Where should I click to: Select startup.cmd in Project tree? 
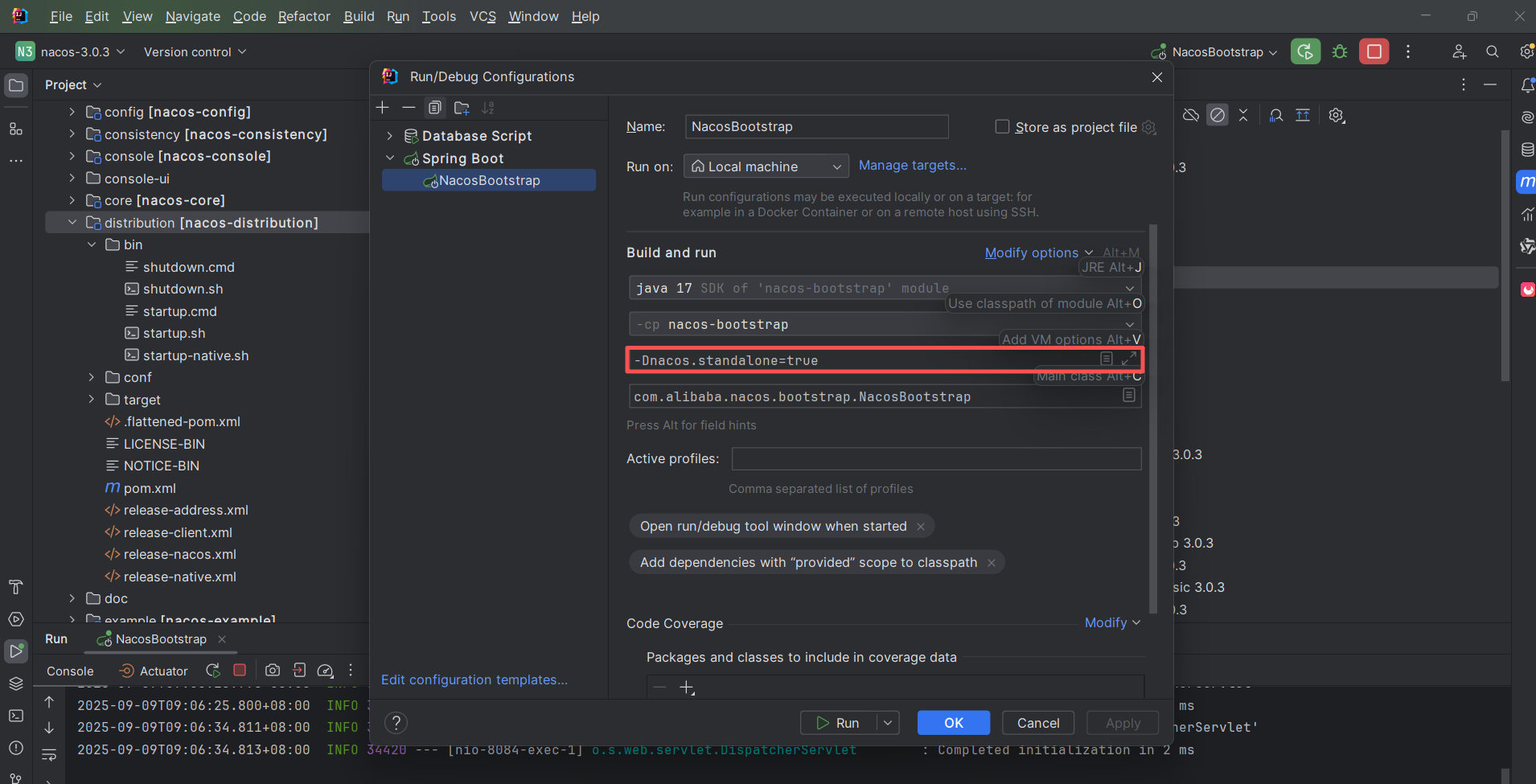point(180,311)
